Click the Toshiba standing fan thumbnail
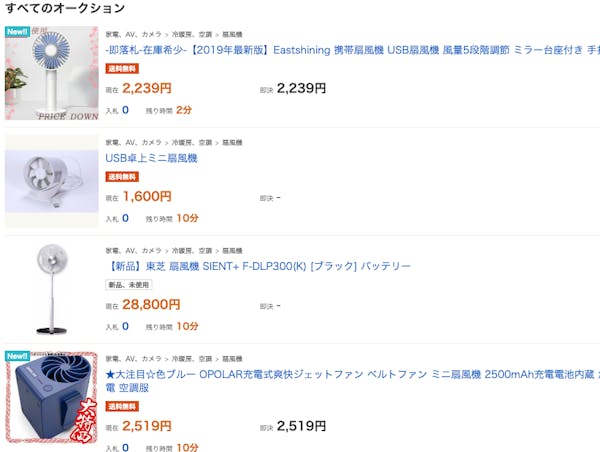Image resolution: width=600 pixels, height=452 pixels. point(51,289)
